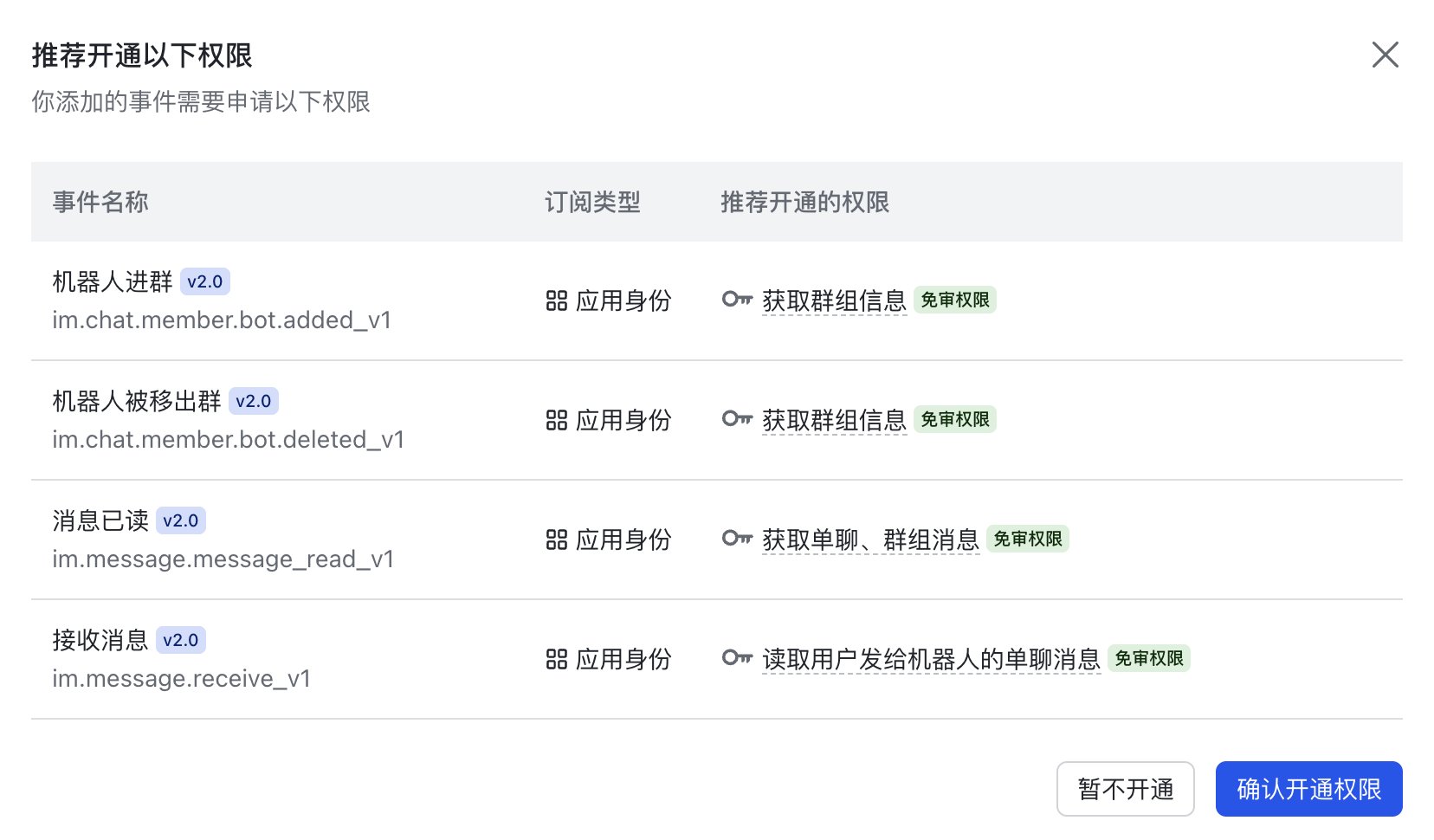Select the v2.0 badge on 机器人进群
The height and width of the screenshot is (840, 1434).
205,281
